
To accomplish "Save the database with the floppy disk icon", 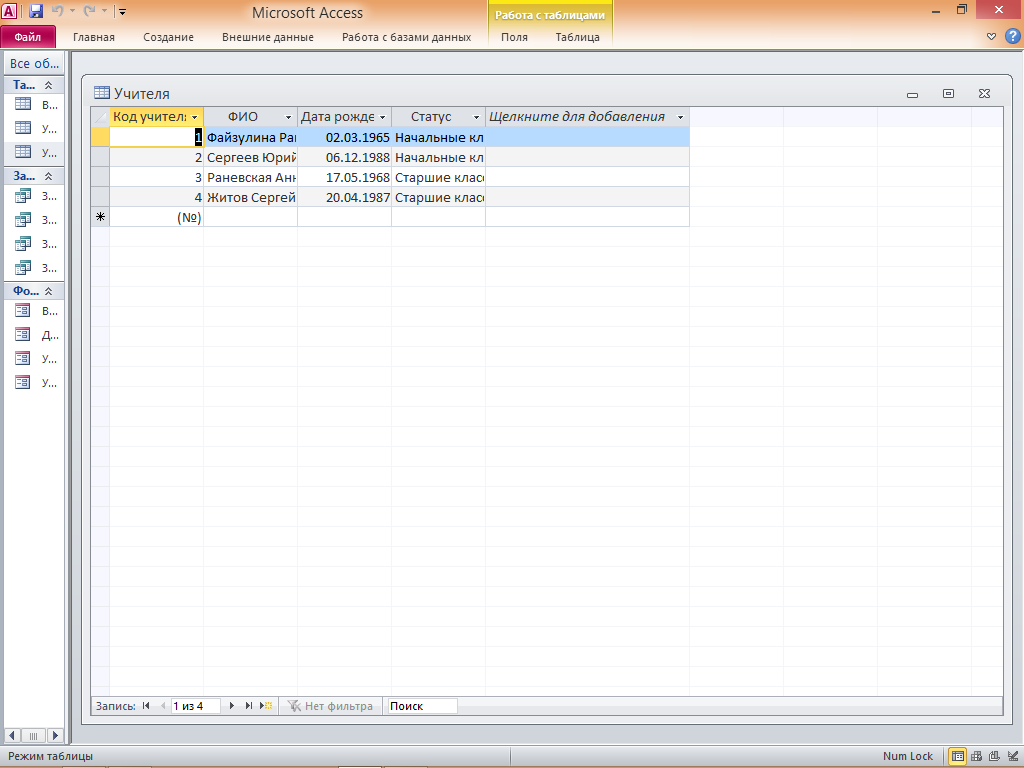I will click(x=36, y=11).
